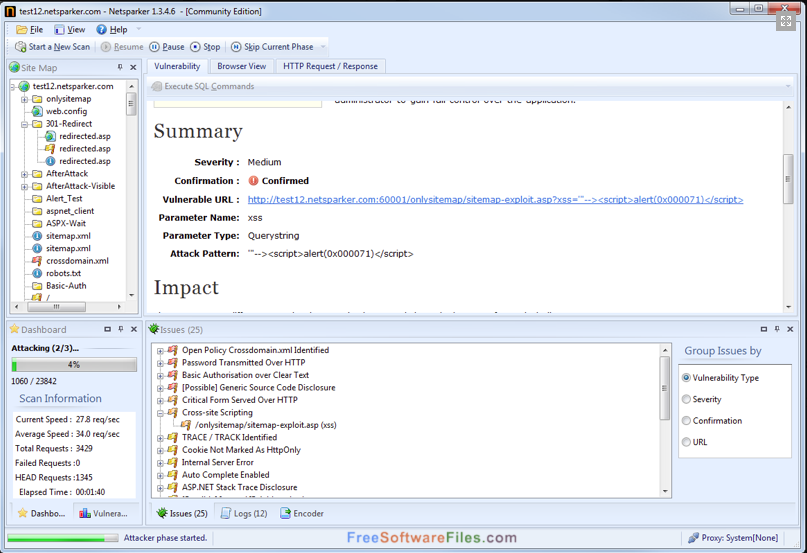The height and width of the screenshot is (553, 807).
Task: Pin the Issues panel
Action: tap(777, 329)
